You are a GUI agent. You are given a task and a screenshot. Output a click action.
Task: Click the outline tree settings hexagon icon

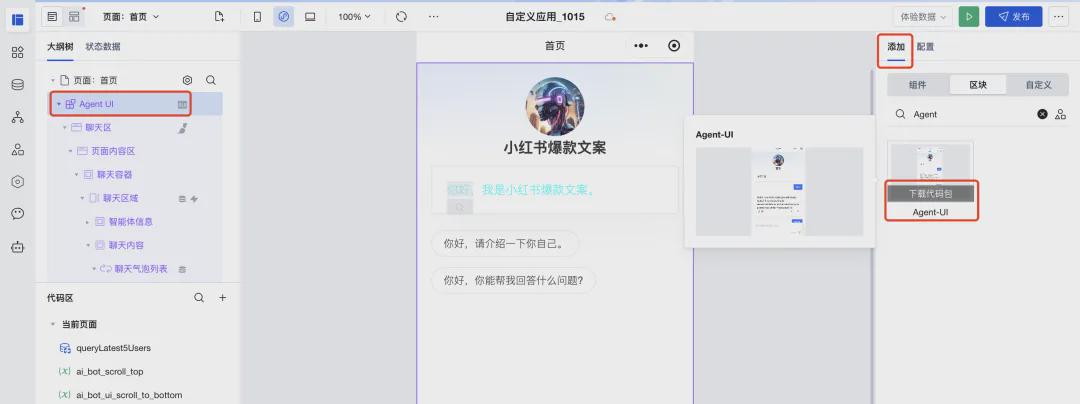pos(187,81)
